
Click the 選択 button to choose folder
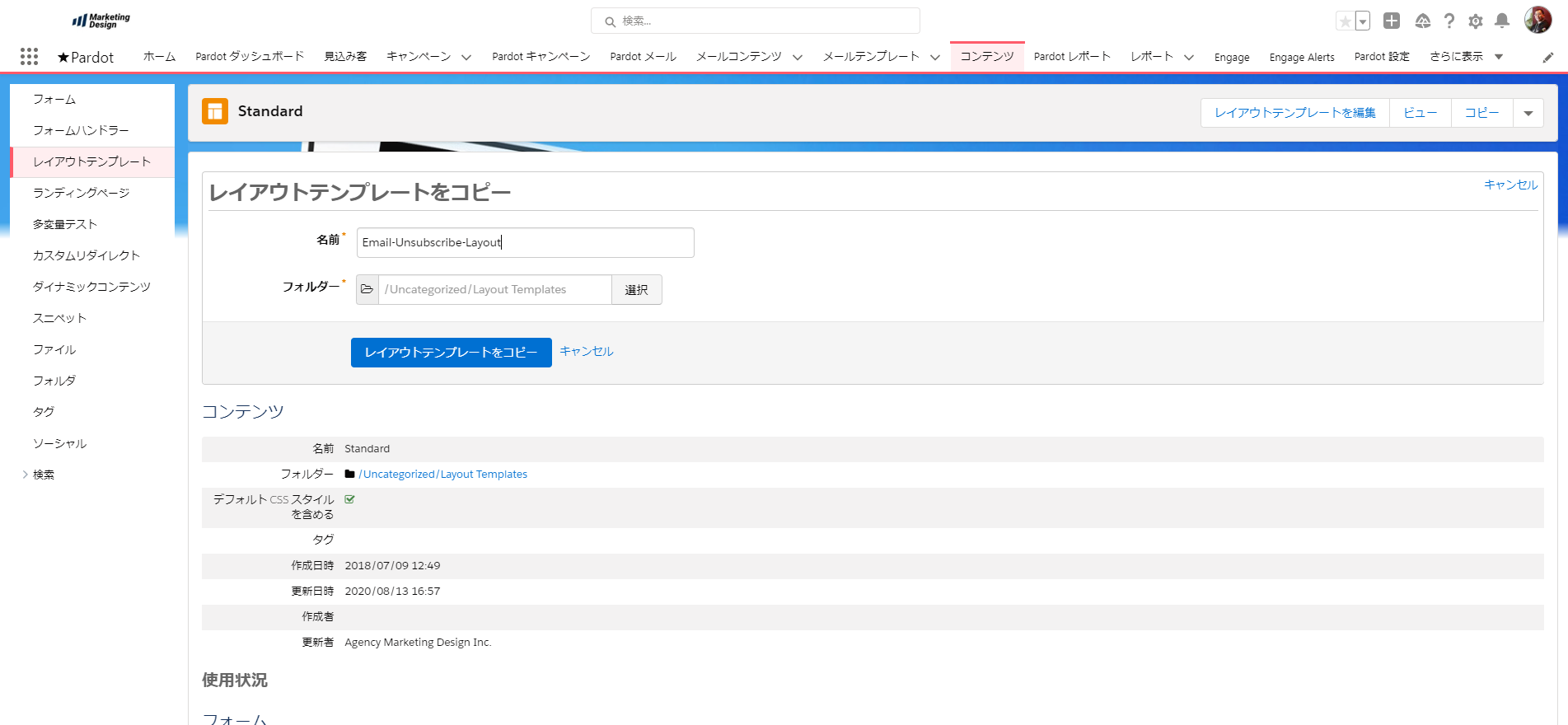tap(636, 289)
